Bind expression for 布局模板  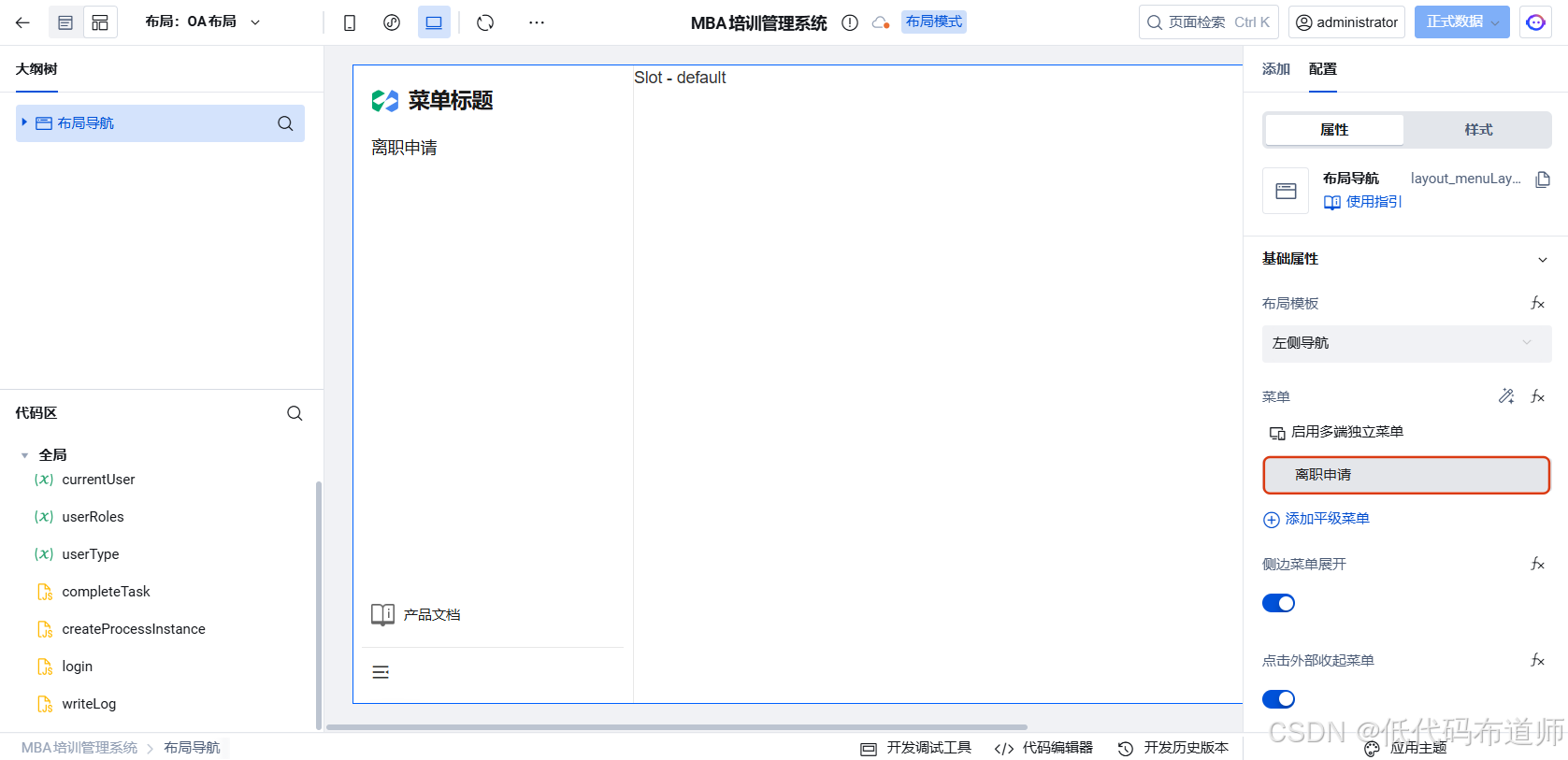[x=1537, y=303]
